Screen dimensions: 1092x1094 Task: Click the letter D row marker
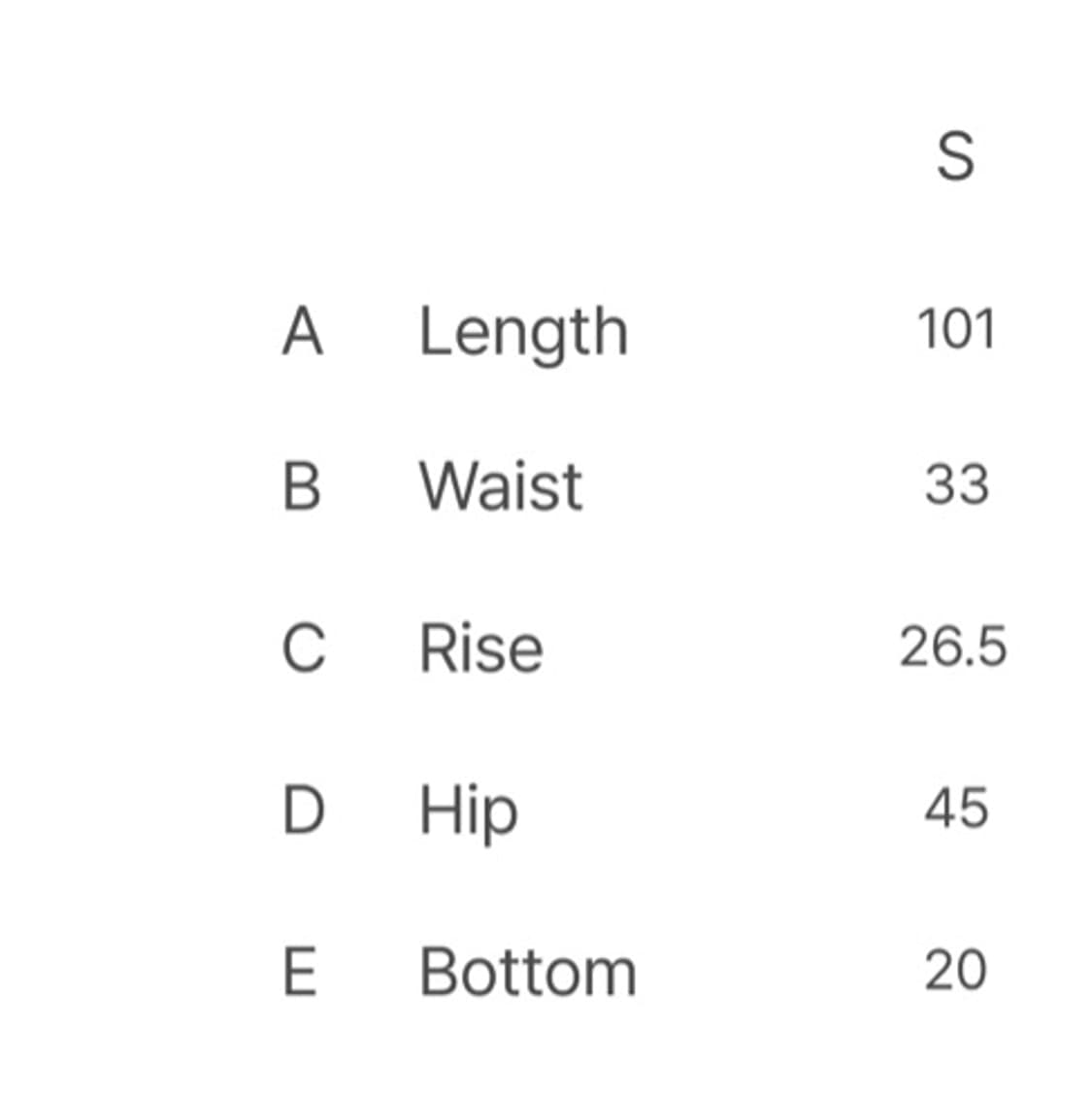(303, 810)
